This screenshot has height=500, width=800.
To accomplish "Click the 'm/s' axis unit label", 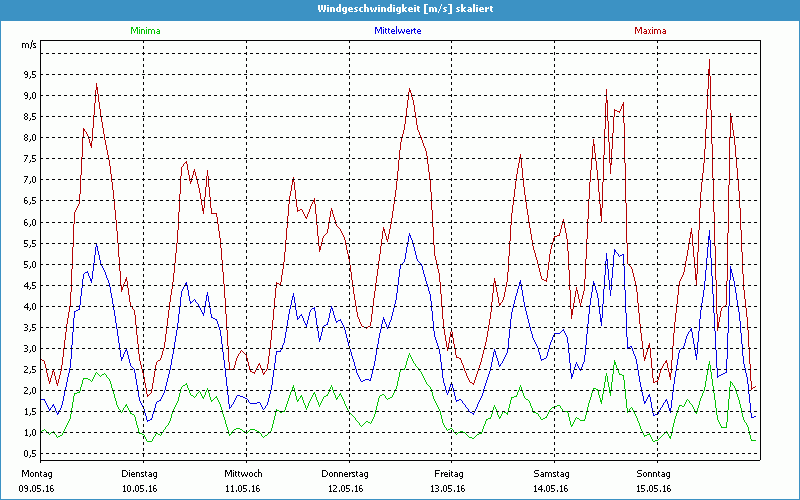I will 29,45.
